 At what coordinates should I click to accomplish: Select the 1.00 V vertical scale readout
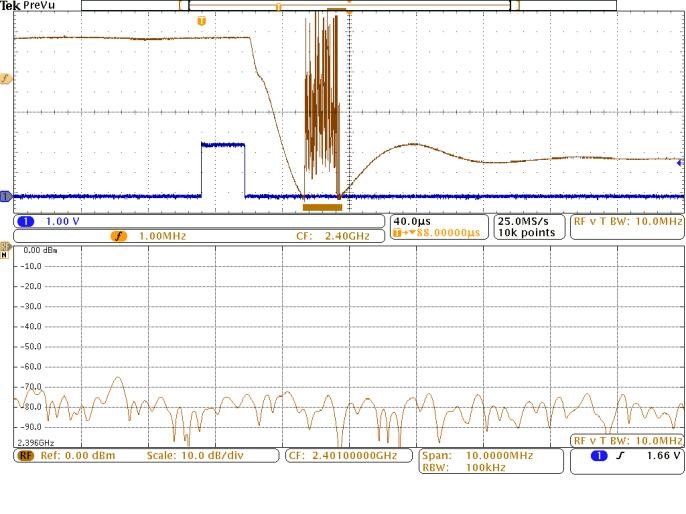pyautogui.click(x=62, y=221)
